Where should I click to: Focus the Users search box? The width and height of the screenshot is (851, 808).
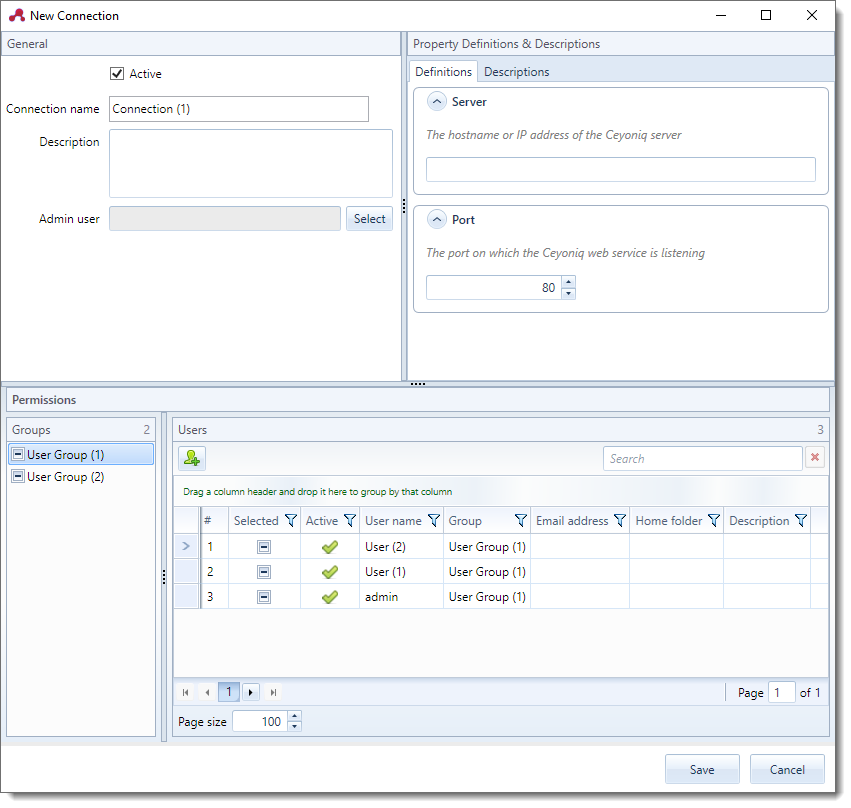point(702,459)
